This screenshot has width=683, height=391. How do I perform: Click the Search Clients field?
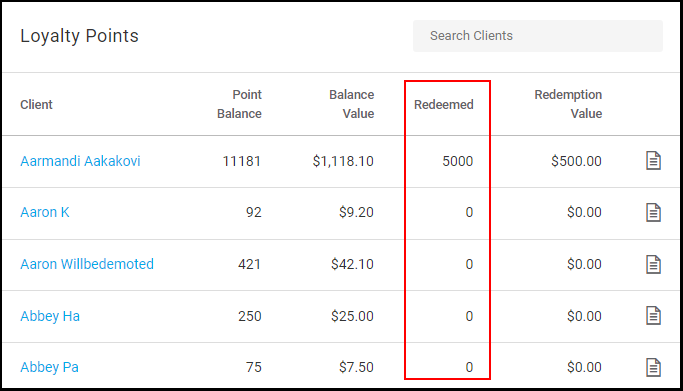pos(538,36)
